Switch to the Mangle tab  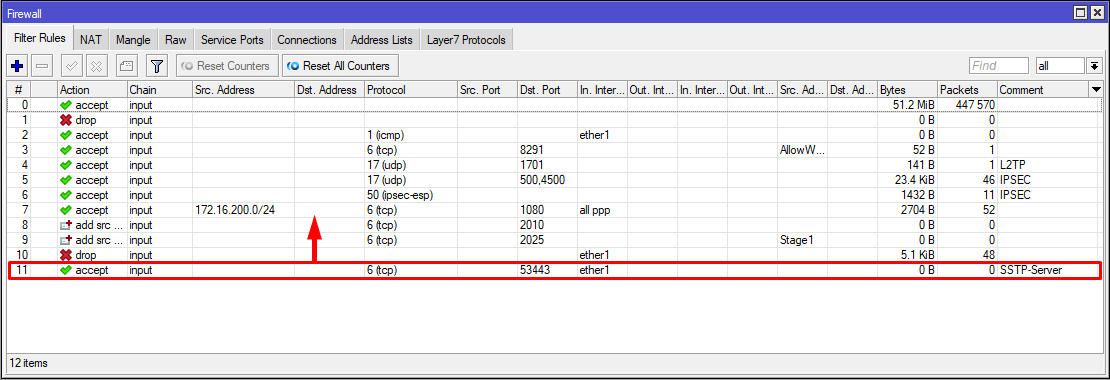point(132,40)
